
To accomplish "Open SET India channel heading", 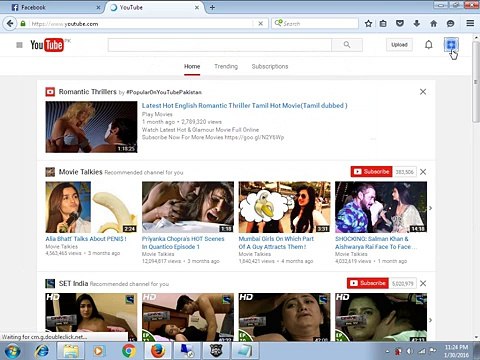I will pos(73,283).
